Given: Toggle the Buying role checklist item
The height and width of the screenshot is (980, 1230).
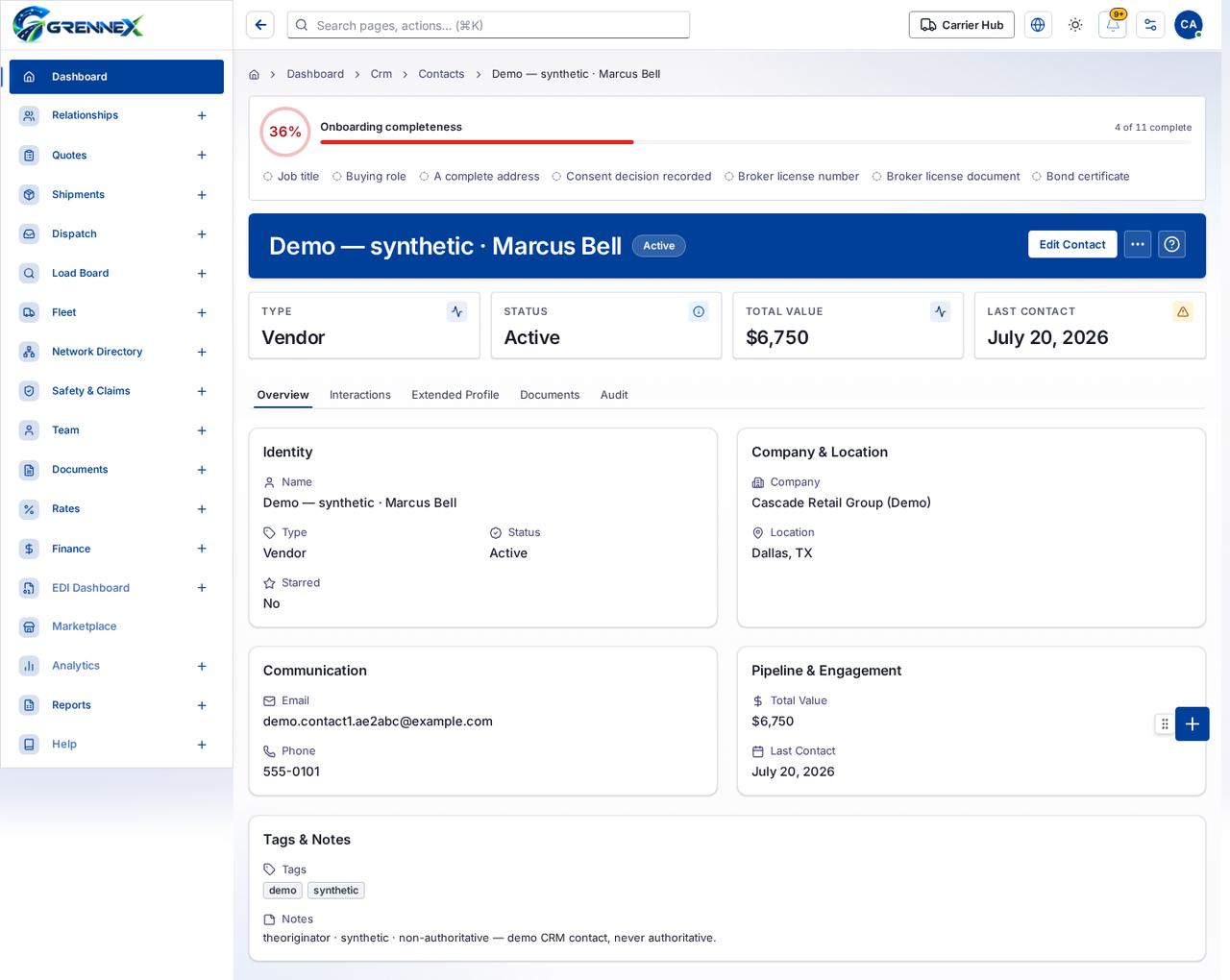Looking at the screenshot, I should (x=369, y=177).
